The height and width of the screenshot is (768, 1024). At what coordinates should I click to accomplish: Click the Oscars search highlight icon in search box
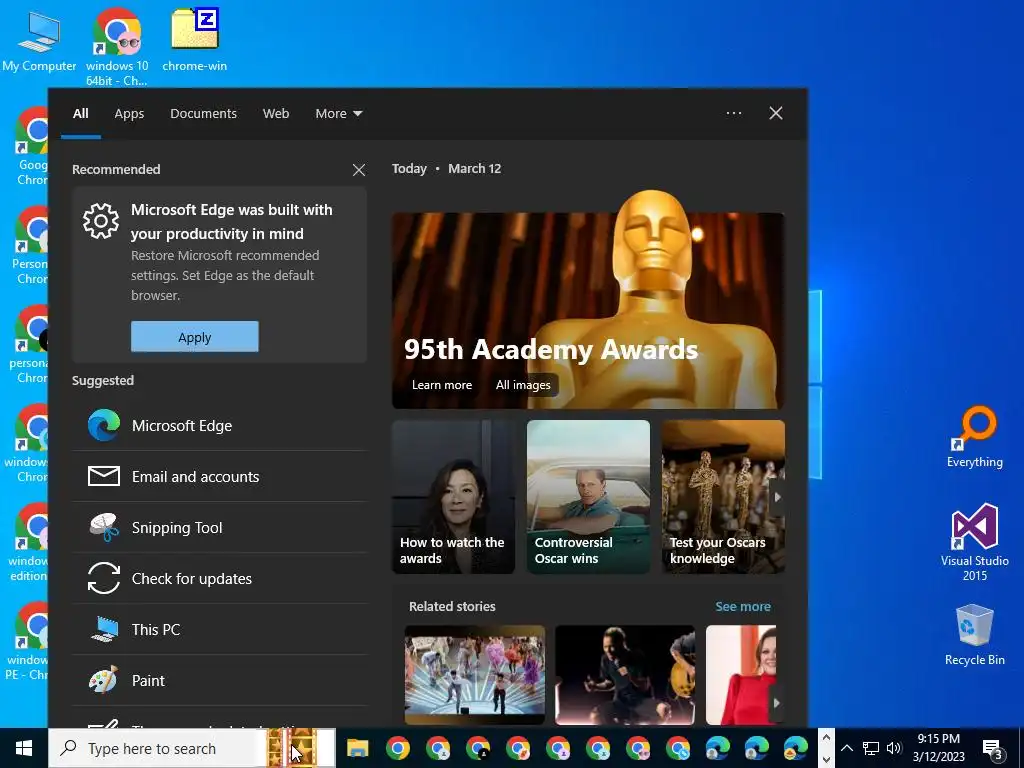click(x=293, y=748)
